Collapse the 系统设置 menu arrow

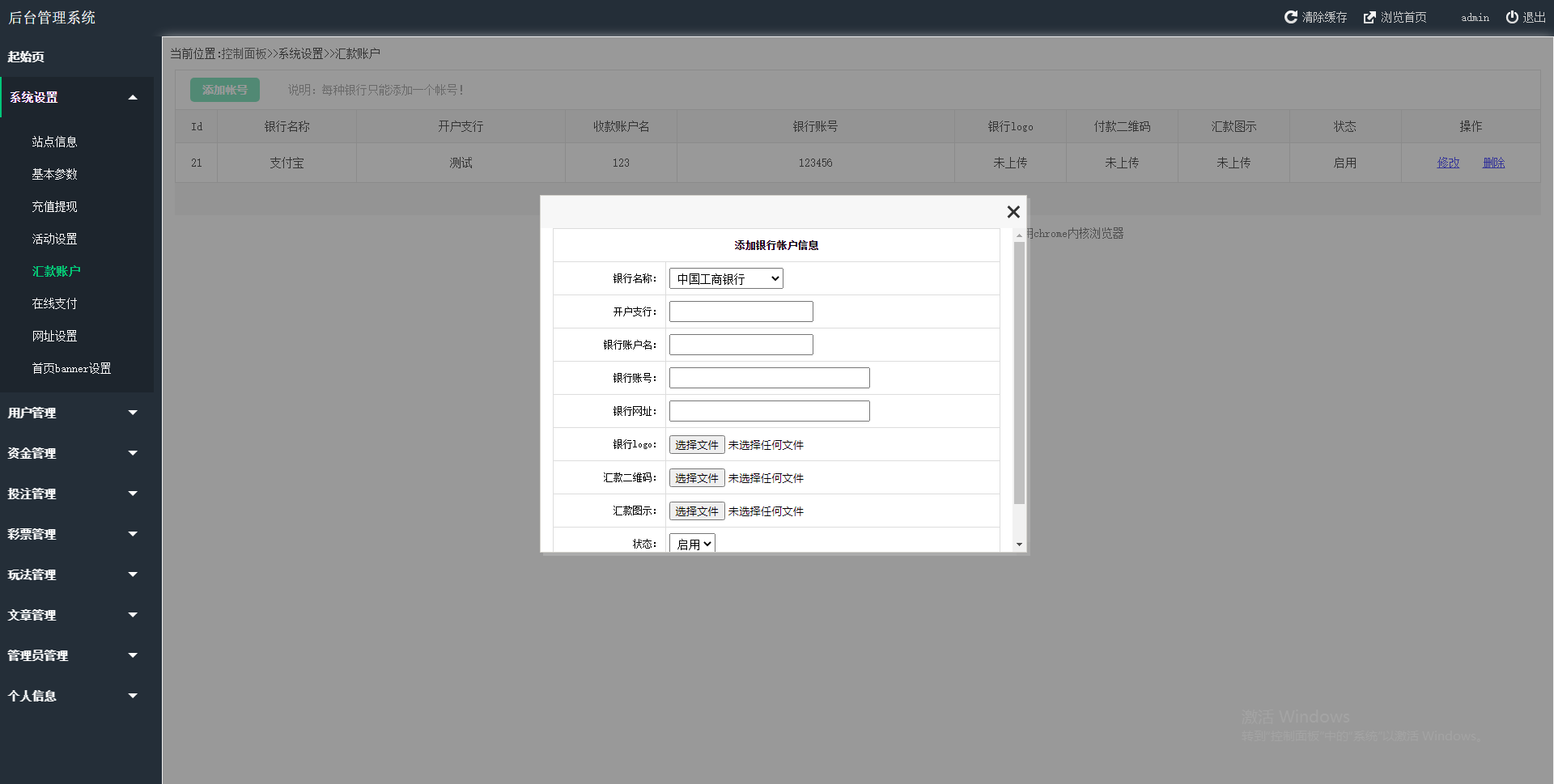click(133, 98)
